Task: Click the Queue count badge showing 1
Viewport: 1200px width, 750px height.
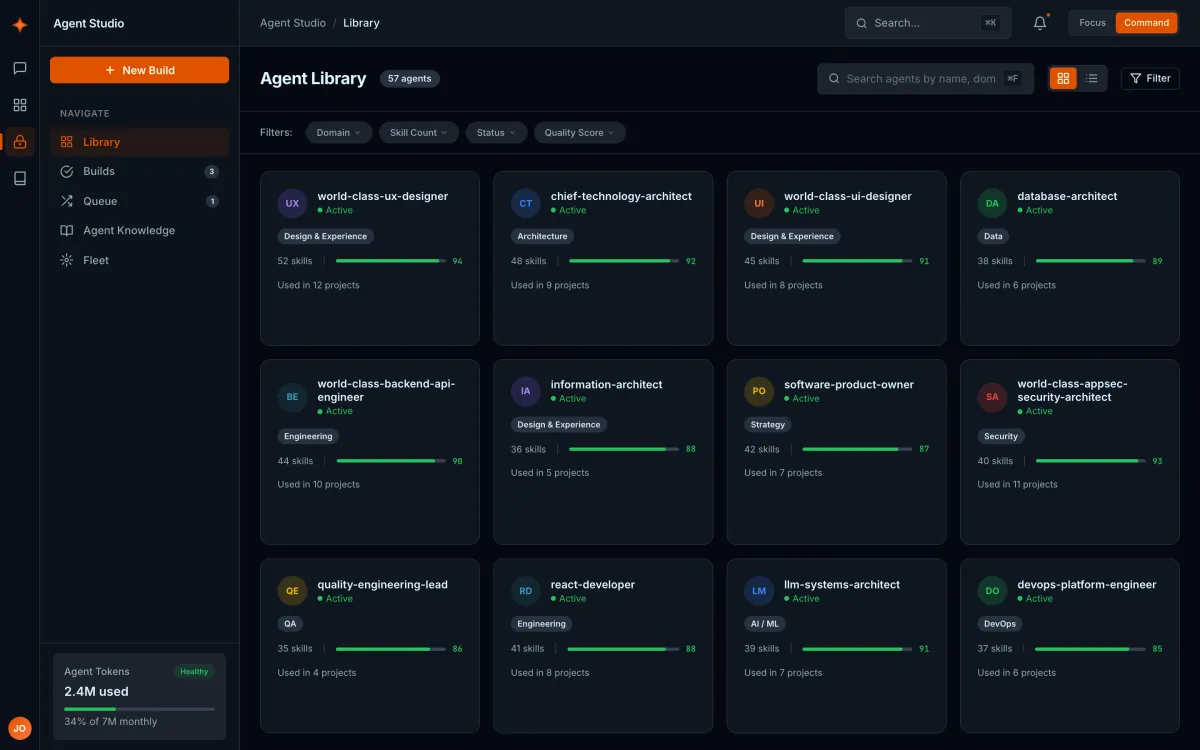Action: pyautogui.click(x=211, y=201)
